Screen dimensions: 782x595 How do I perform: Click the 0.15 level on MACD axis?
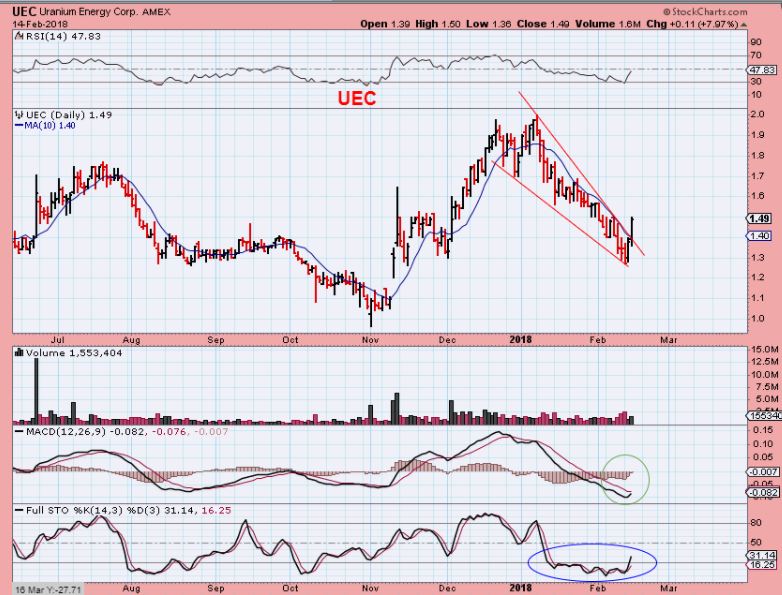[x=763, y=429]
